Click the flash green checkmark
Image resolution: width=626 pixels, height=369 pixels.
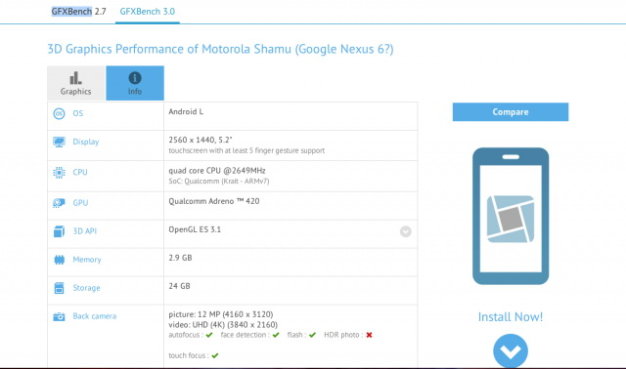(312, 335)
